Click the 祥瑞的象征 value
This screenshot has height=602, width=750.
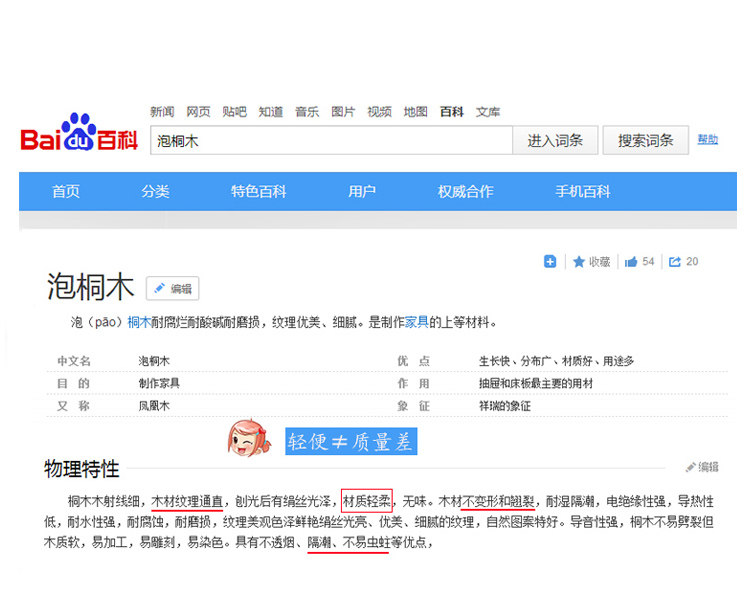point(505,406)
